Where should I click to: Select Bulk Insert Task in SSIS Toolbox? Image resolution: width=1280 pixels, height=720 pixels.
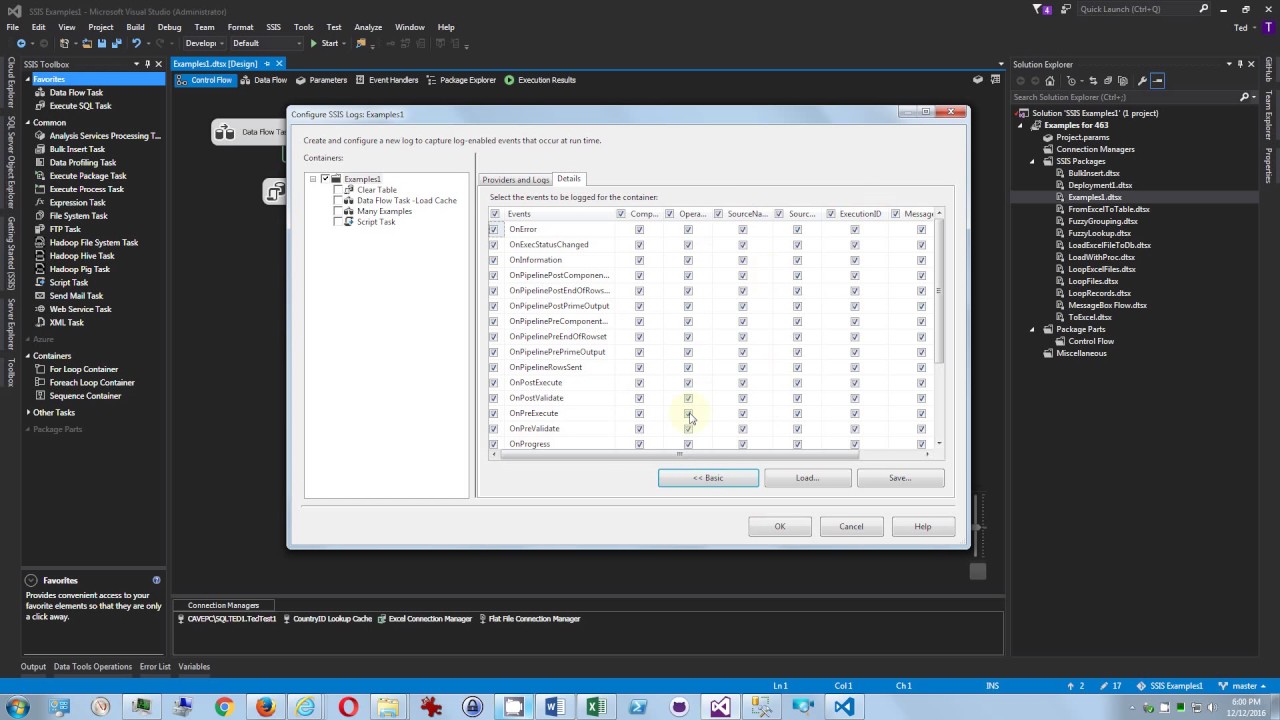pyautogui.click(x=77, y=149)
